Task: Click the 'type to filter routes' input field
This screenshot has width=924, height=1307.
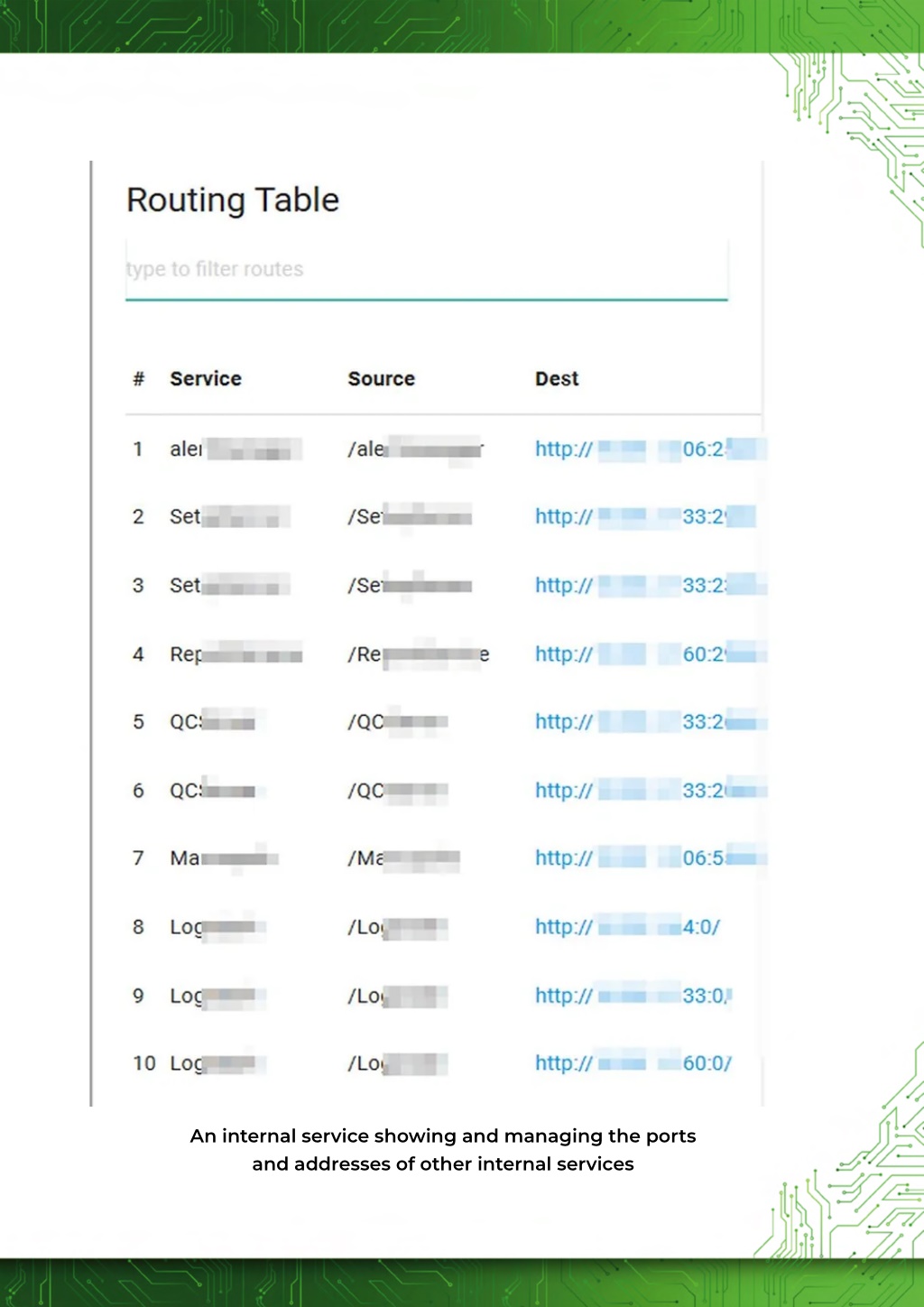Action: pos(426,269)
